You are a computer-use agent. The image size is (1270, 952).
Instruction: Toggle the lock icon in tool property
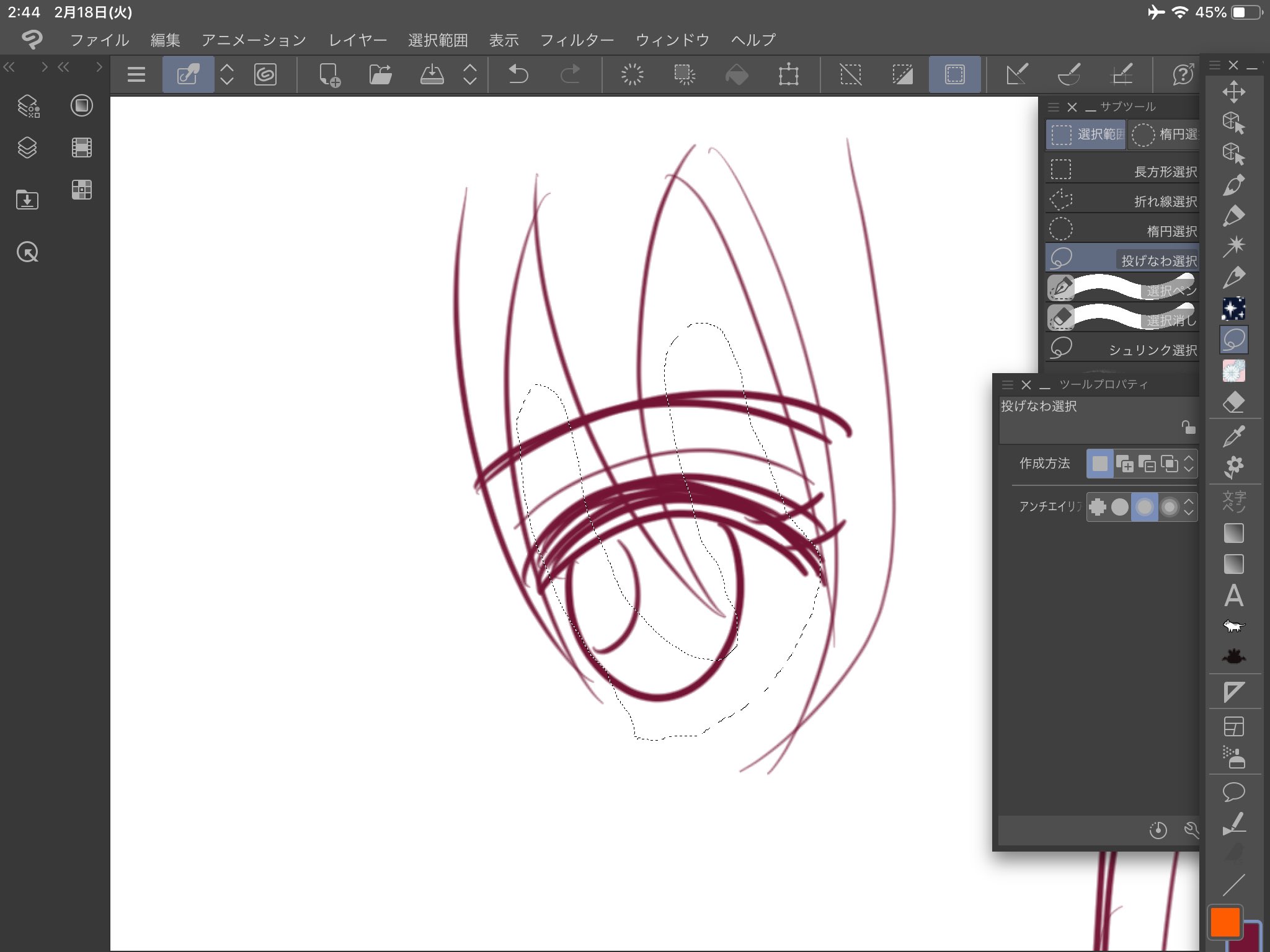pyautogui.click(x=1188, y=427)
